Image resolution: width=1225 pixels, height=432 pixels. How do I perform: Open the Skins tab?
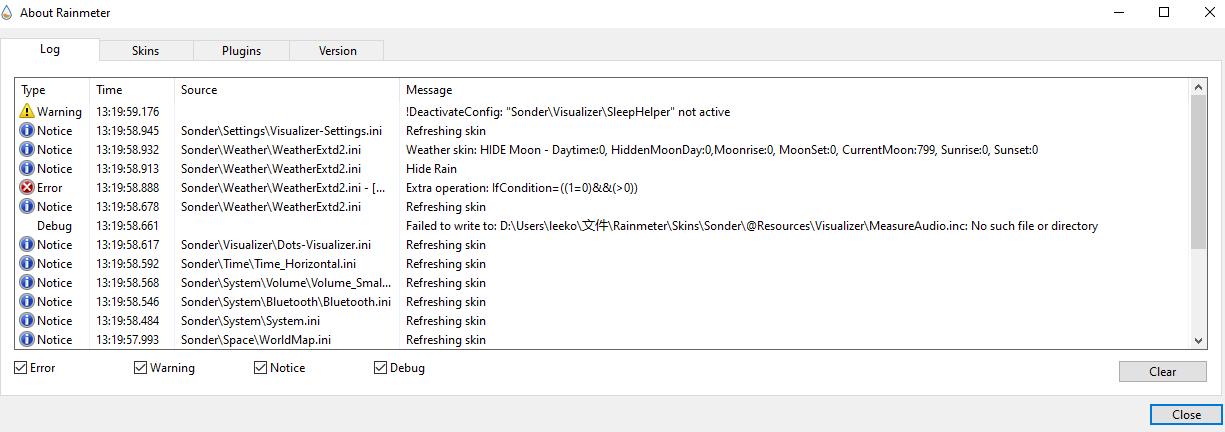pos(146,51)
